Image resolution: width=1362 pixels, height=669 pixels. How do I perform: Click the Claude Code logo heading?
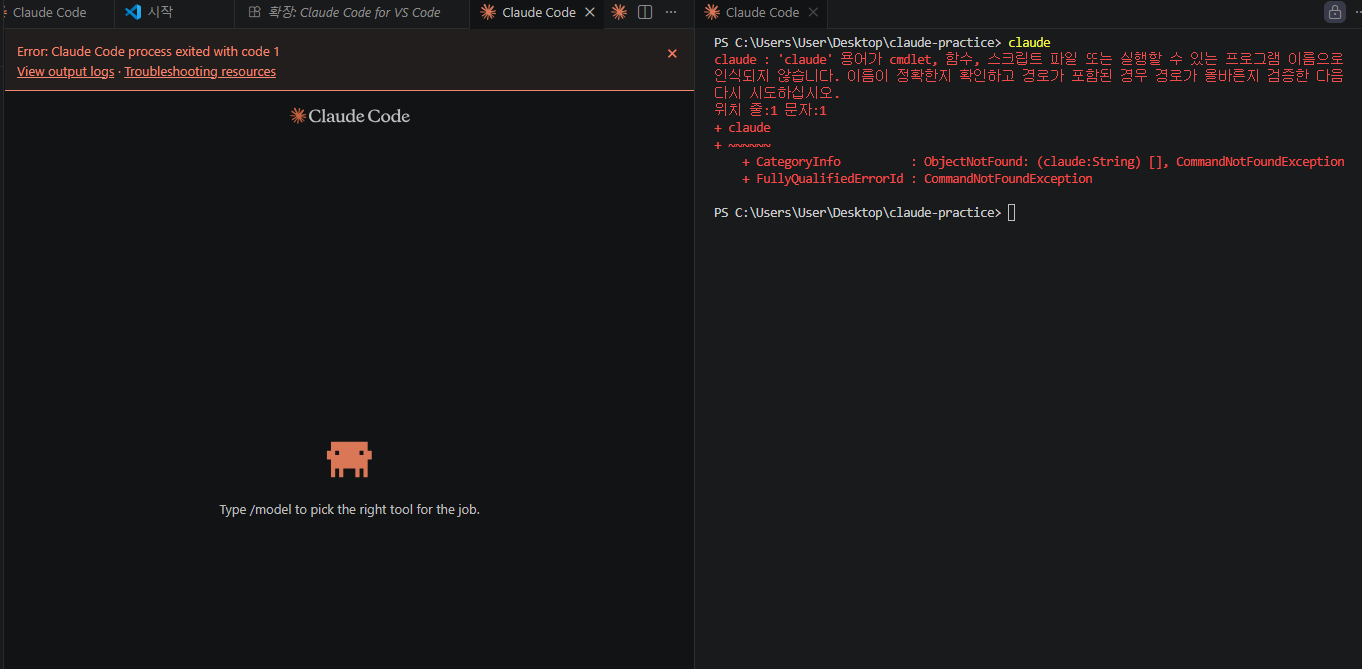click(x=350, y=116)
